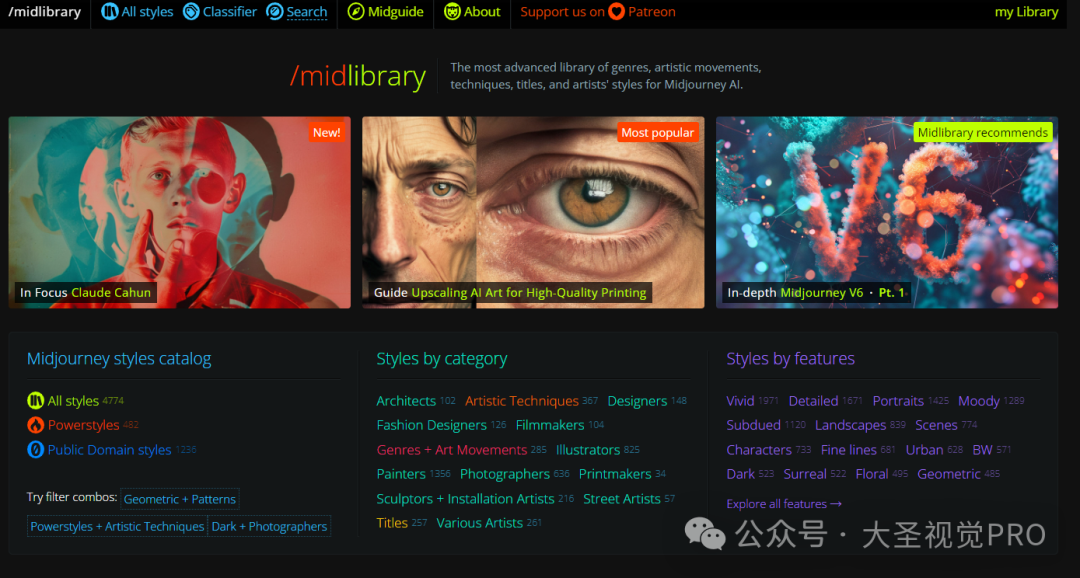This screenshot has width=1080, height=578.
Task: Click the Midguide icon in navbar
Action: 356,12
